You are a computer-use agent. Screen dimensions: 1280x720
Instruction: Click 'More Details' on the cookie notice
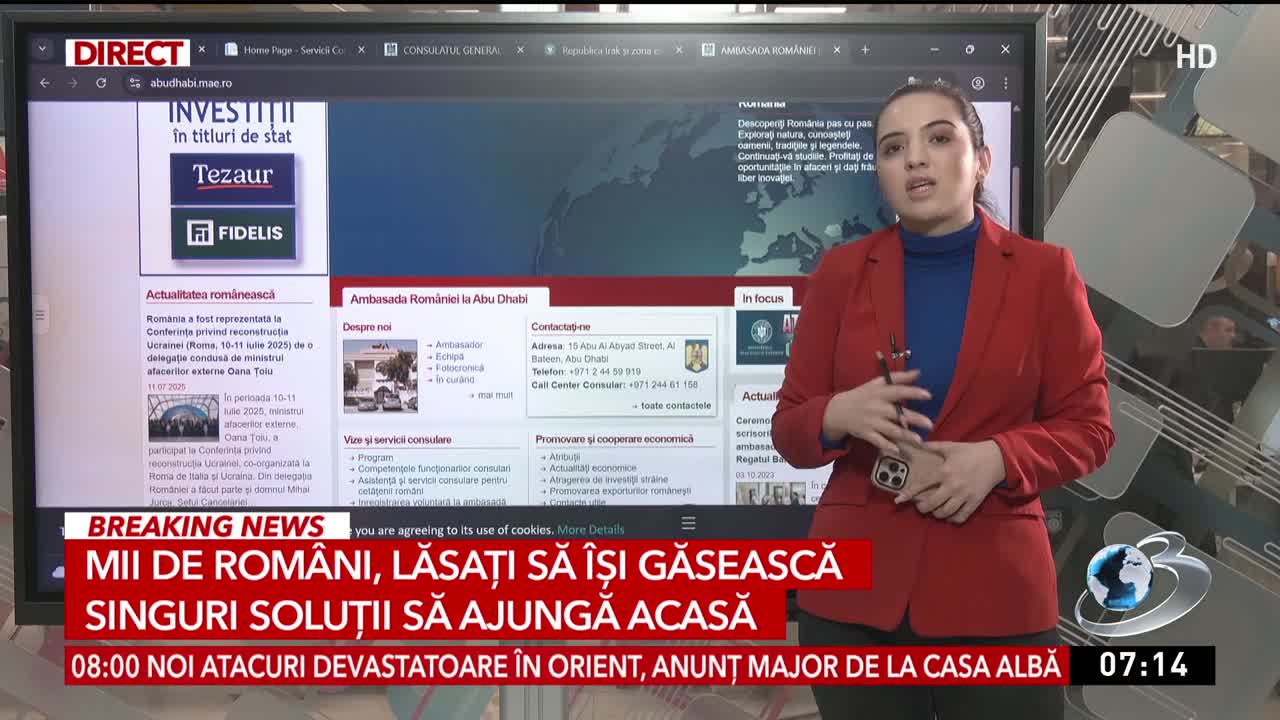pos(592,530)
